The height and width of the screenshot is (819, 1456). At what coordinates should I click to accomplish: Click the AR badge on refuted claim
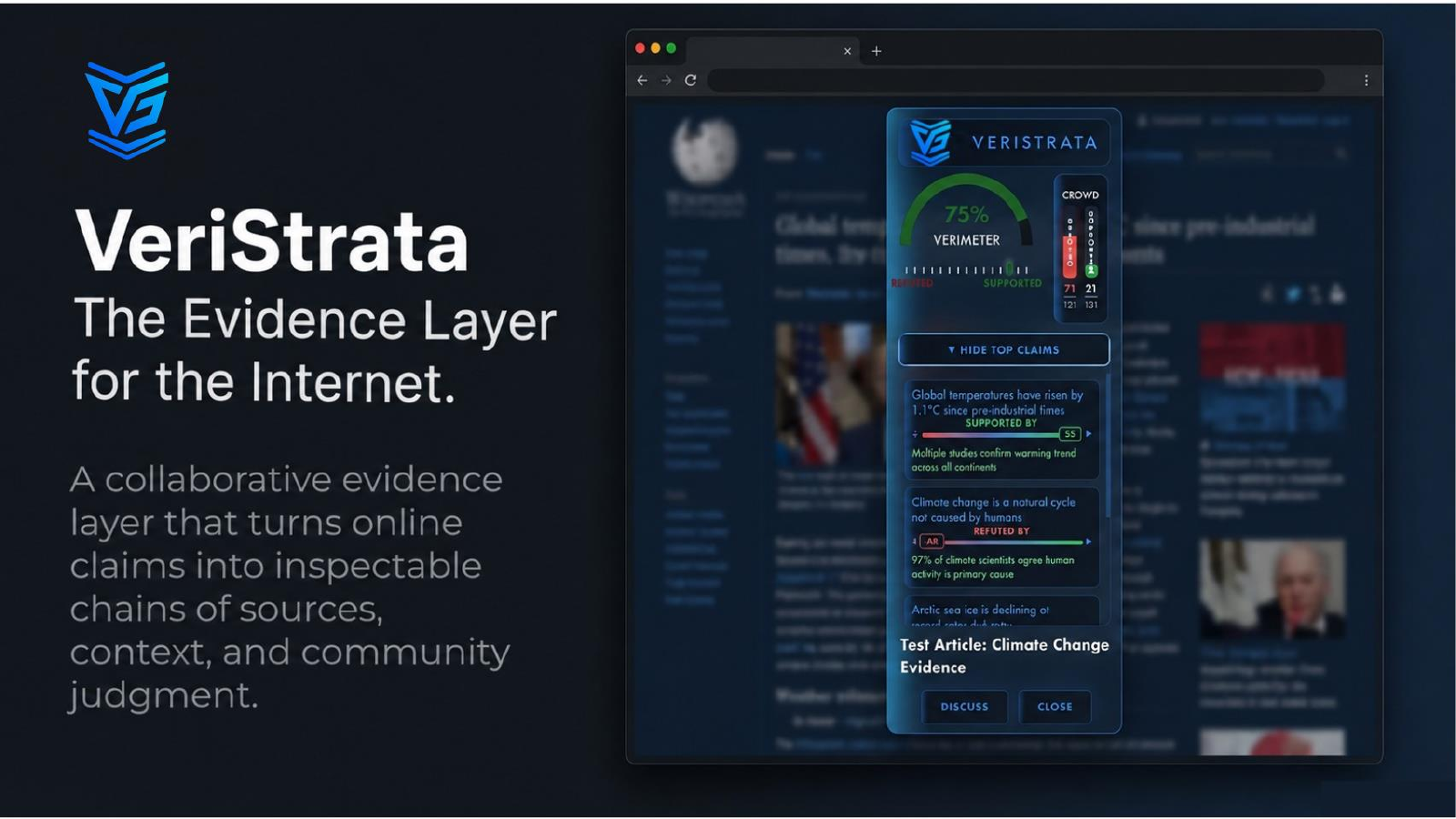click(932, 541)
